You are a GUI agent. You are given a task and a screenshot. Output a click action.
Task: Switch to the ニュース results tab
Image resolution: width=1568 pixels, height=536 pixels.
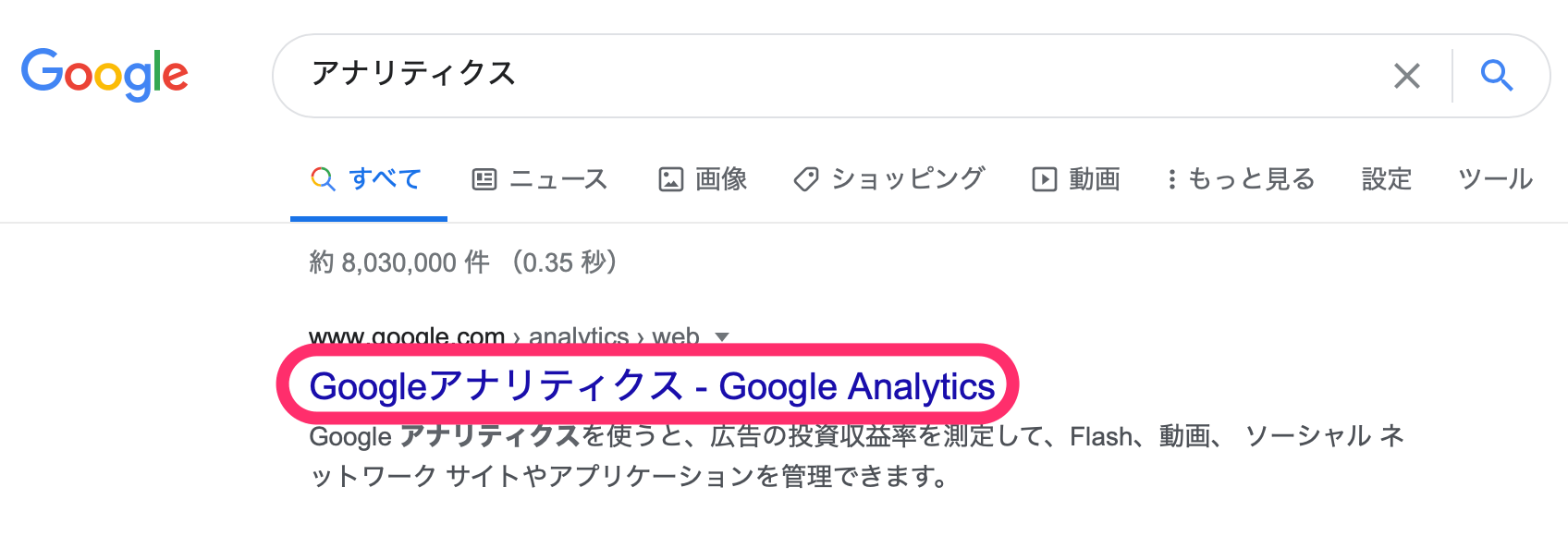[557, 179]
